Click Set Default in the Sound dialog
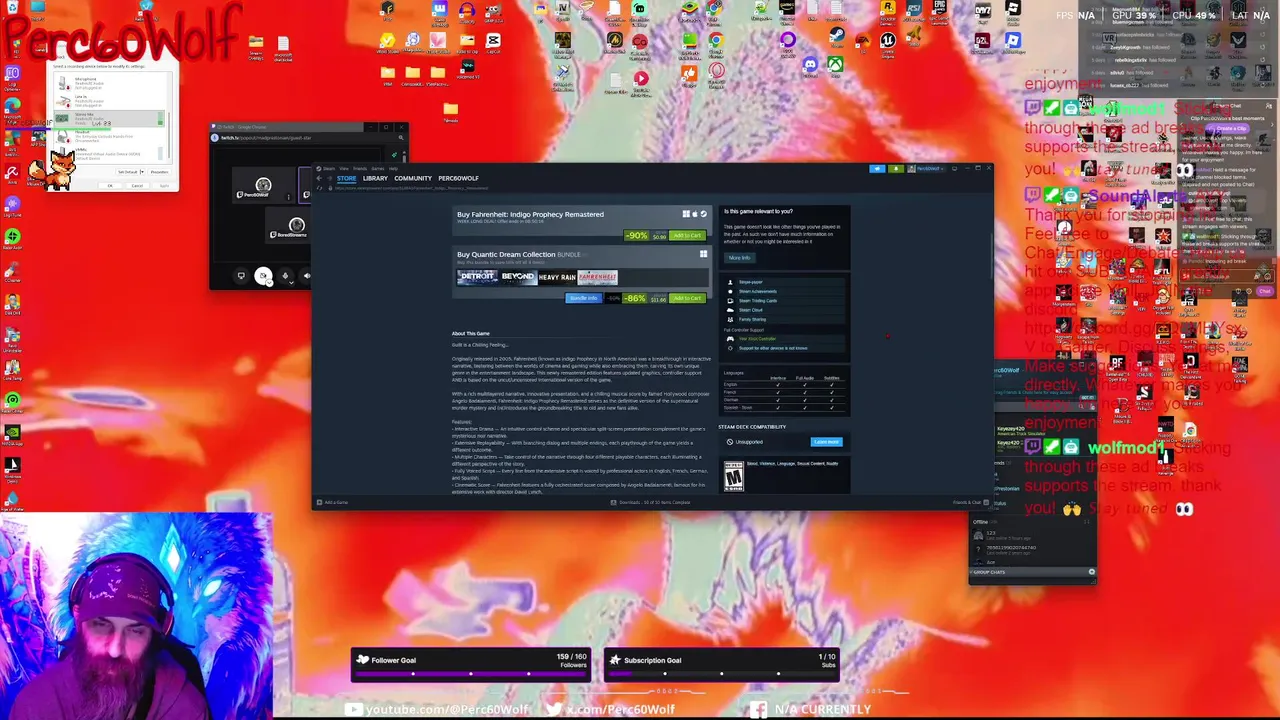This screenshot has width=1280, height=720. pos(128,172)
